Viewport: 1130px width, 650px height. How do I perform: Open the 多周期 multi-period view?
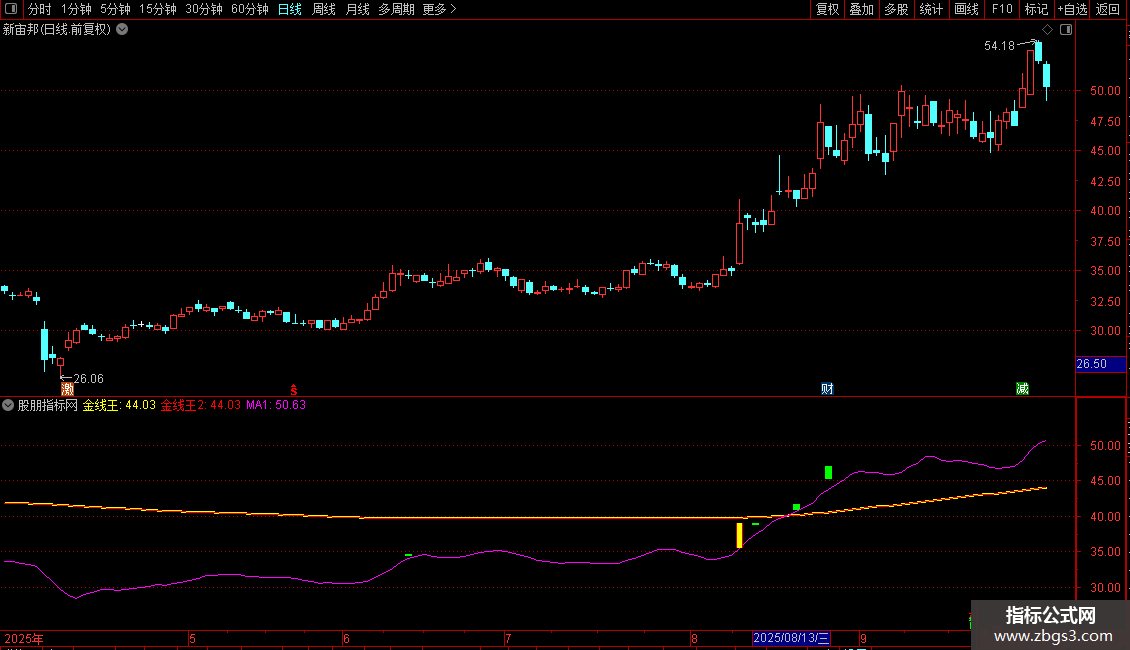point(396,9)
